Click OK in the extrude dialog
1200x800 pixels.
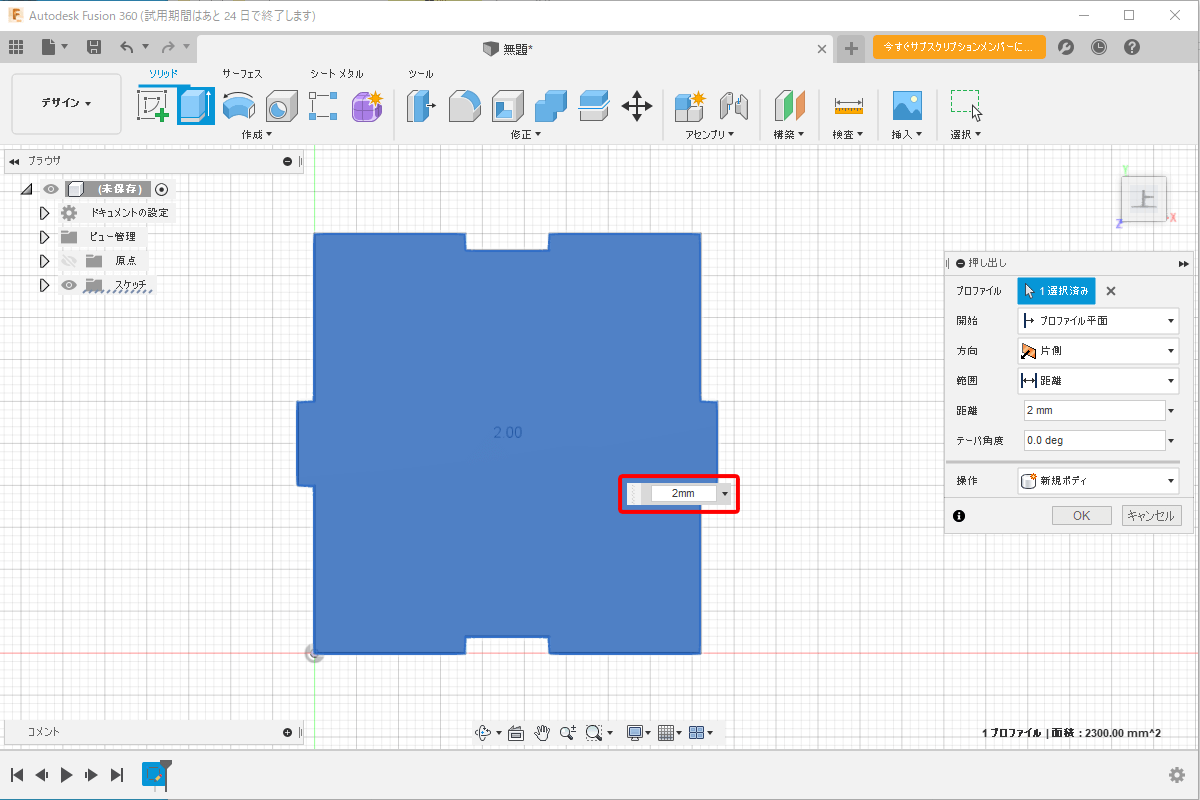click(x=1081, y=516)
